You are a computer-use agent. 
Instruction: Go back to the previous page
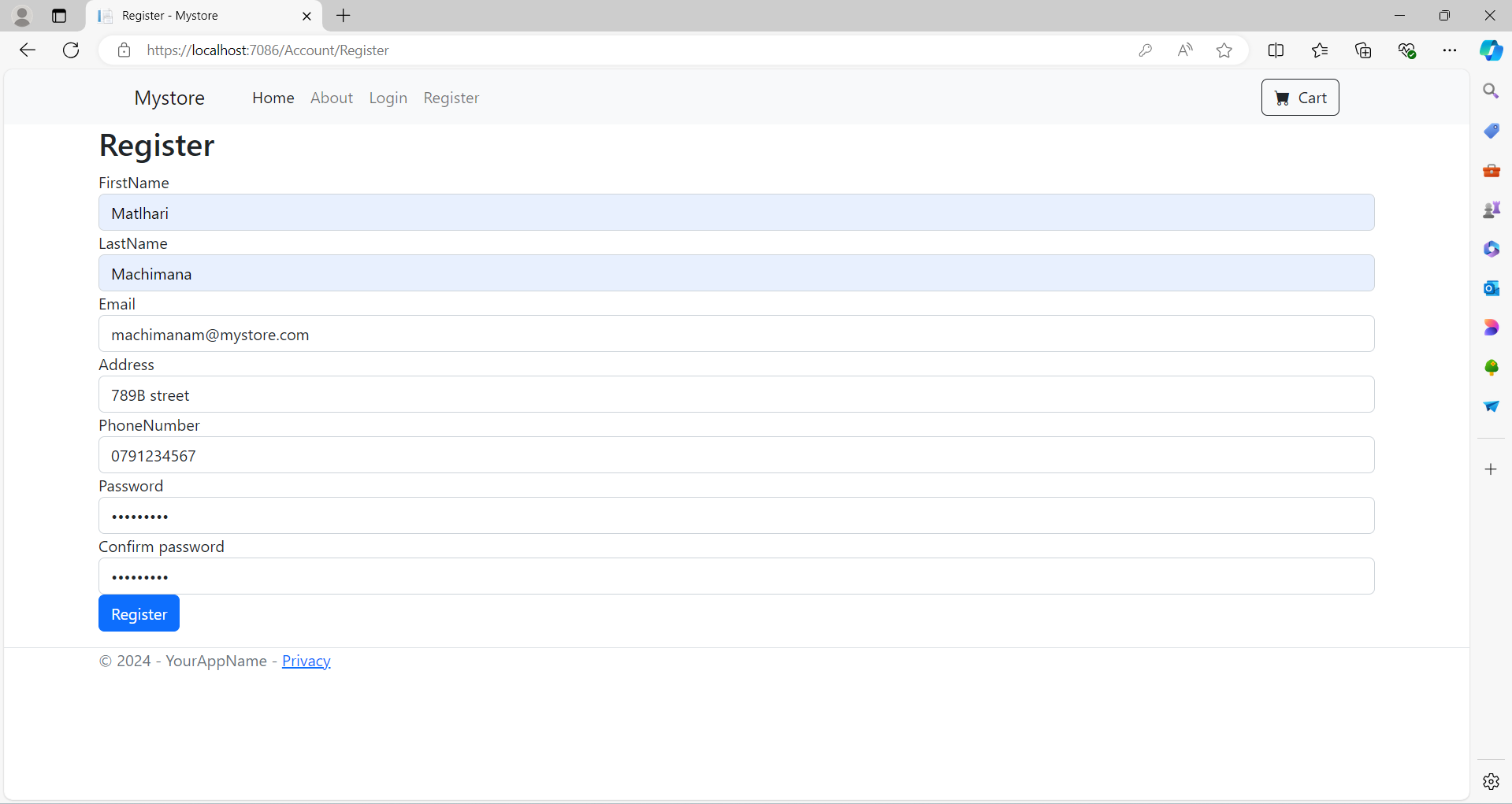28,50
